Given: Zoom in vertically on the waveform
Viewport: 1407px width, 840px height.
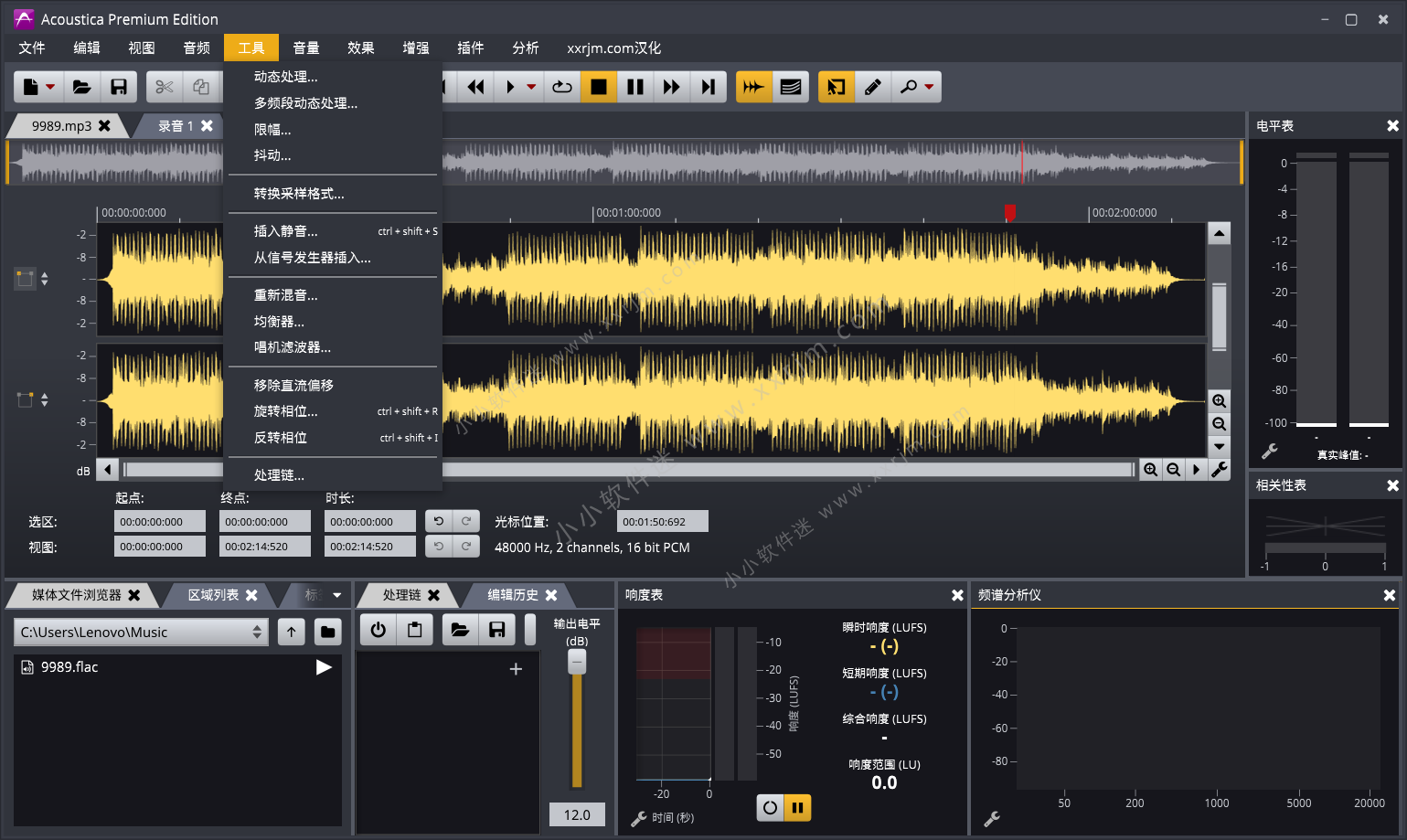Looking at the screenshot, I should 1220,401.
